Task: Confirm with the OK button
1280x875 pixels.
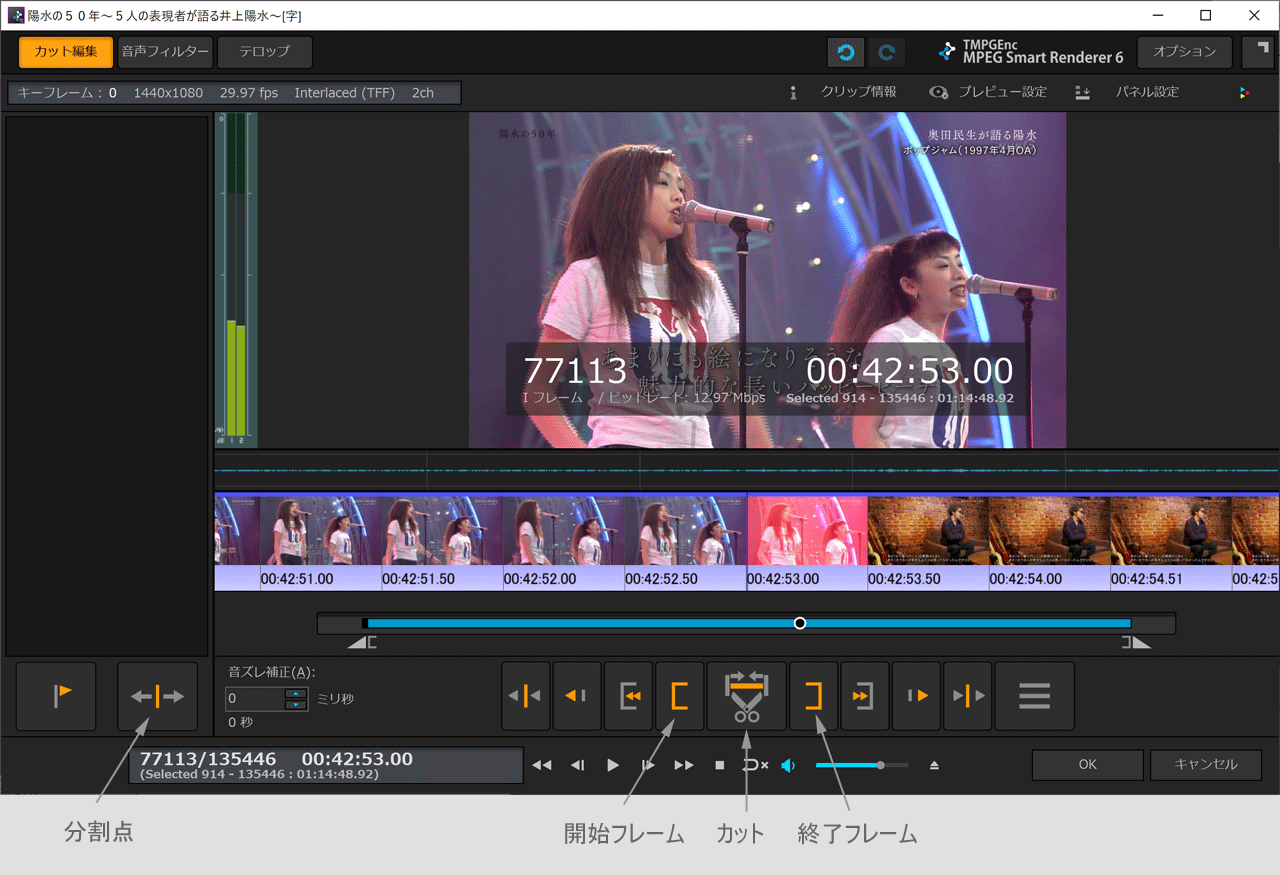Action: (1088, 764)
